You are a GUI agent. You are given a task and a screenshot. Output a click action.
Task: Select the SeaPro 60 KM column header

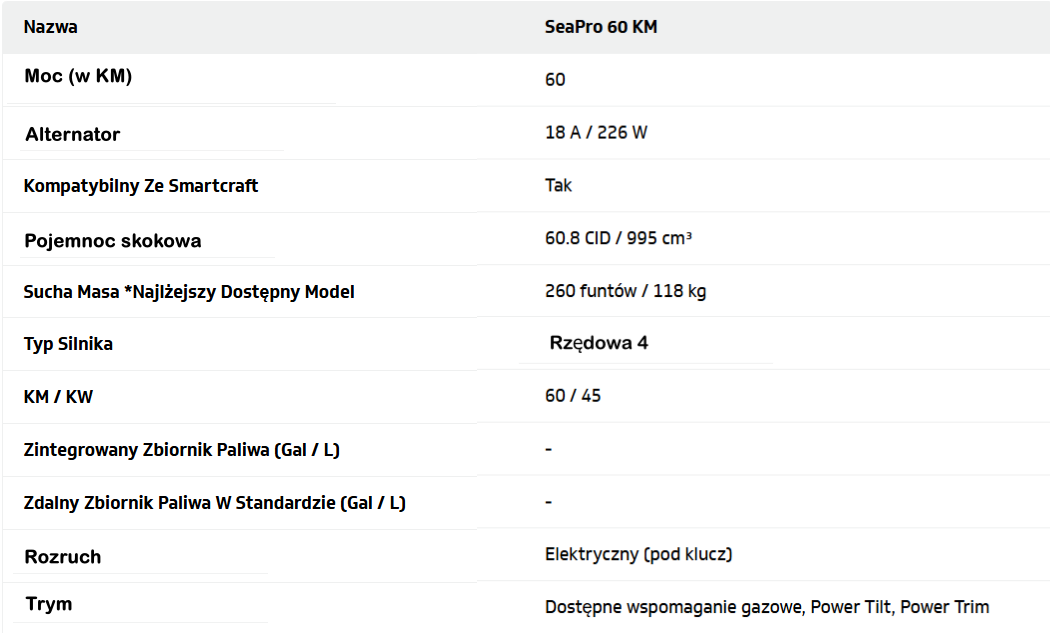(x=600, y=27)
